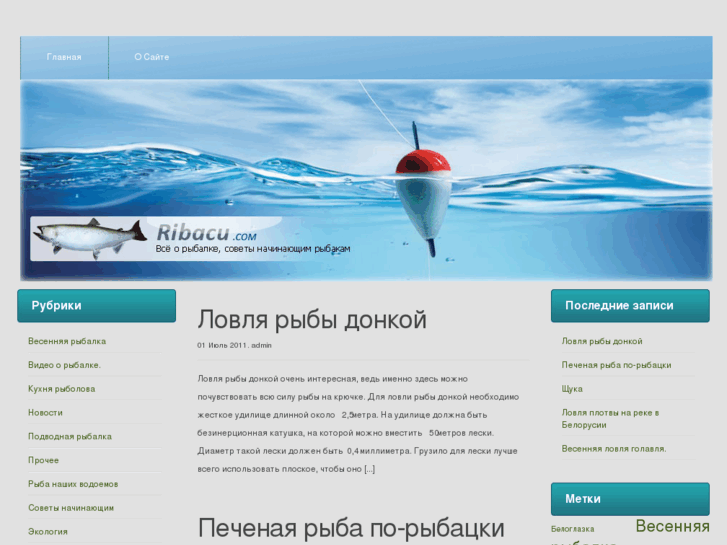727x545 pixels.
Task: Click the Рубрики widget header
Action: 96,306
